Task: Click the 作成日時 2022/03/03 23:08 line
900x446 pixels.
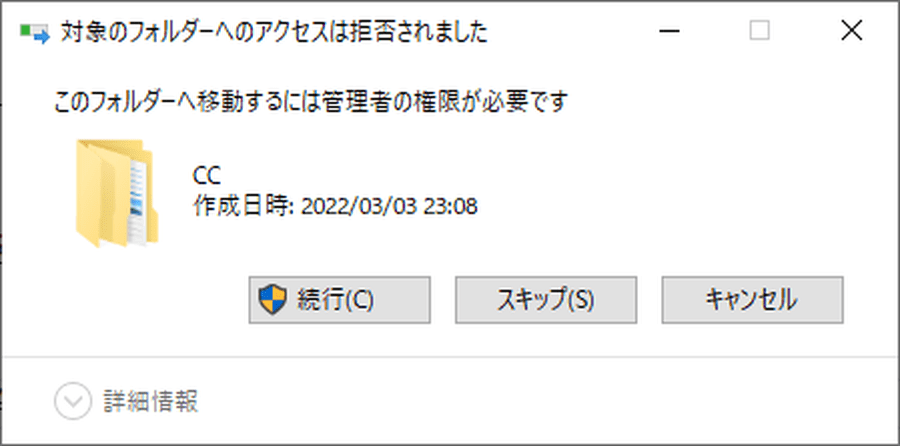Action: pos(335,206)
